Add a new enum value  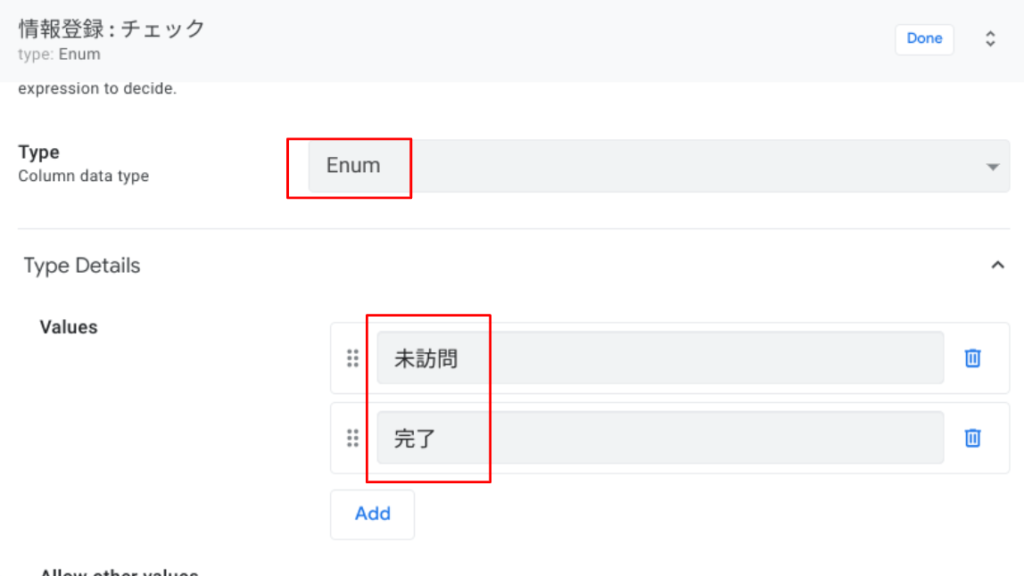tap(372, 514)
